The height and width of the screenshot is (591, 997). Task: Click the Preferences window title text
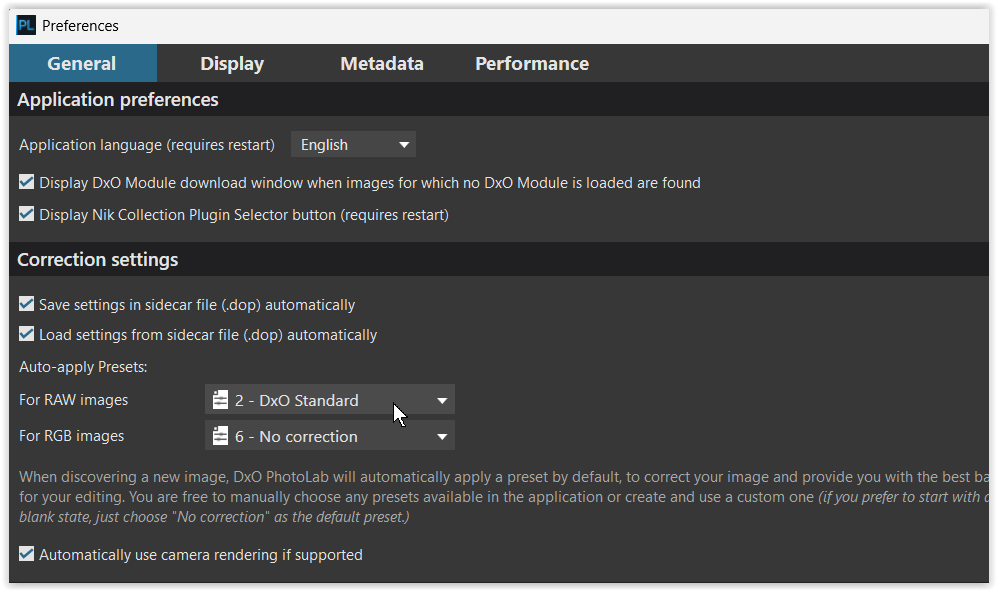pyautogui.click(x=80, y=26)
